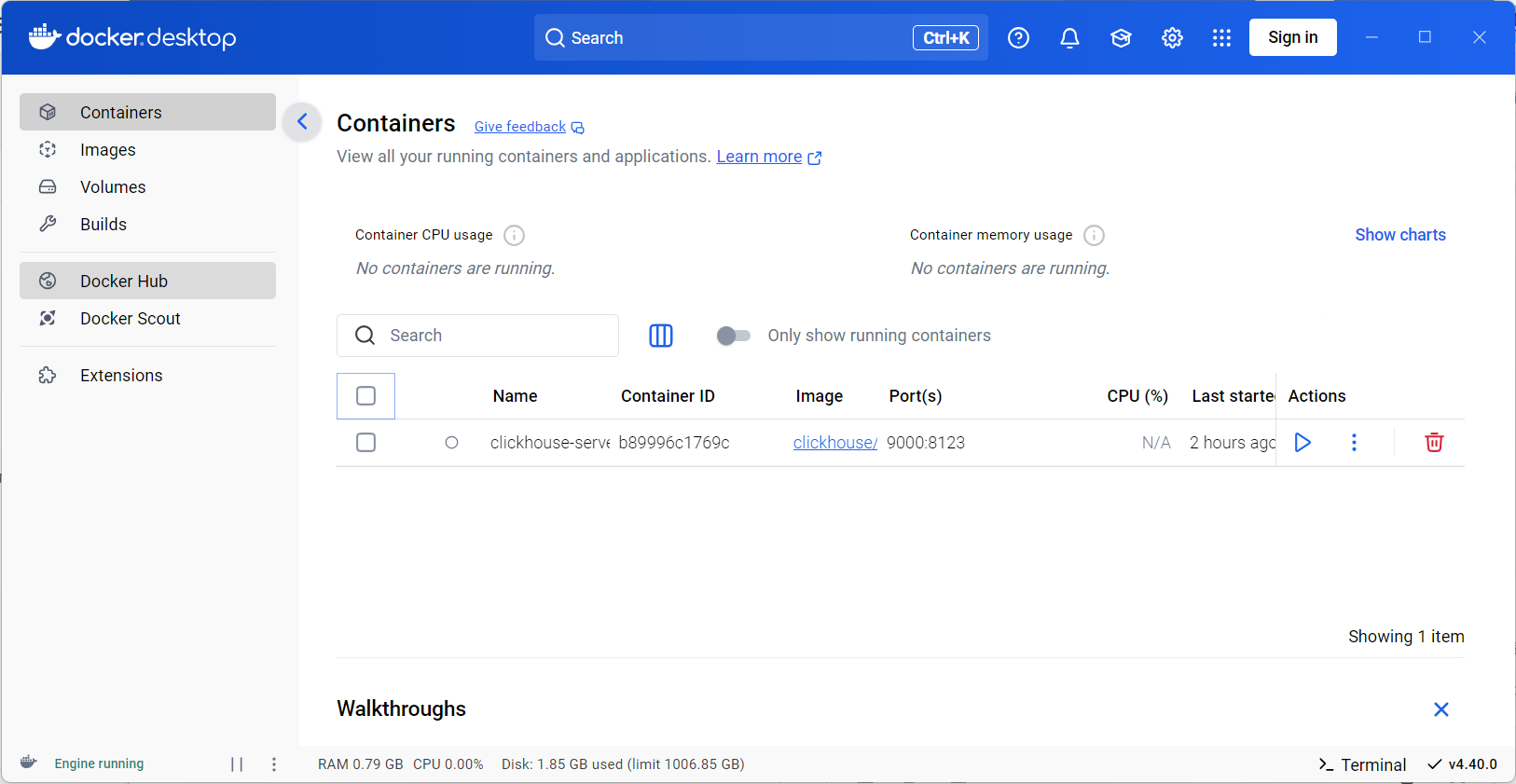Open Docker Hub in the sidebar

[147, 281]
